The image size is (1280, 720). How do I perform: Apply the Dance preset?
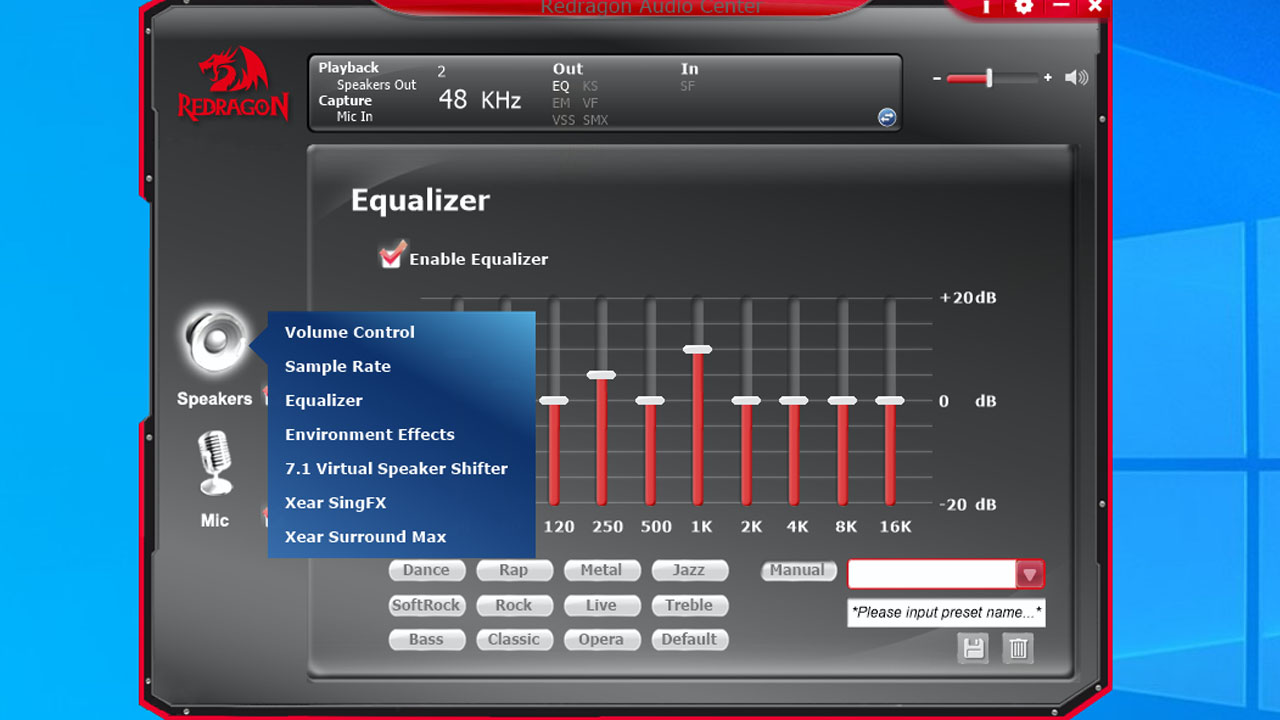coord(426,570)
